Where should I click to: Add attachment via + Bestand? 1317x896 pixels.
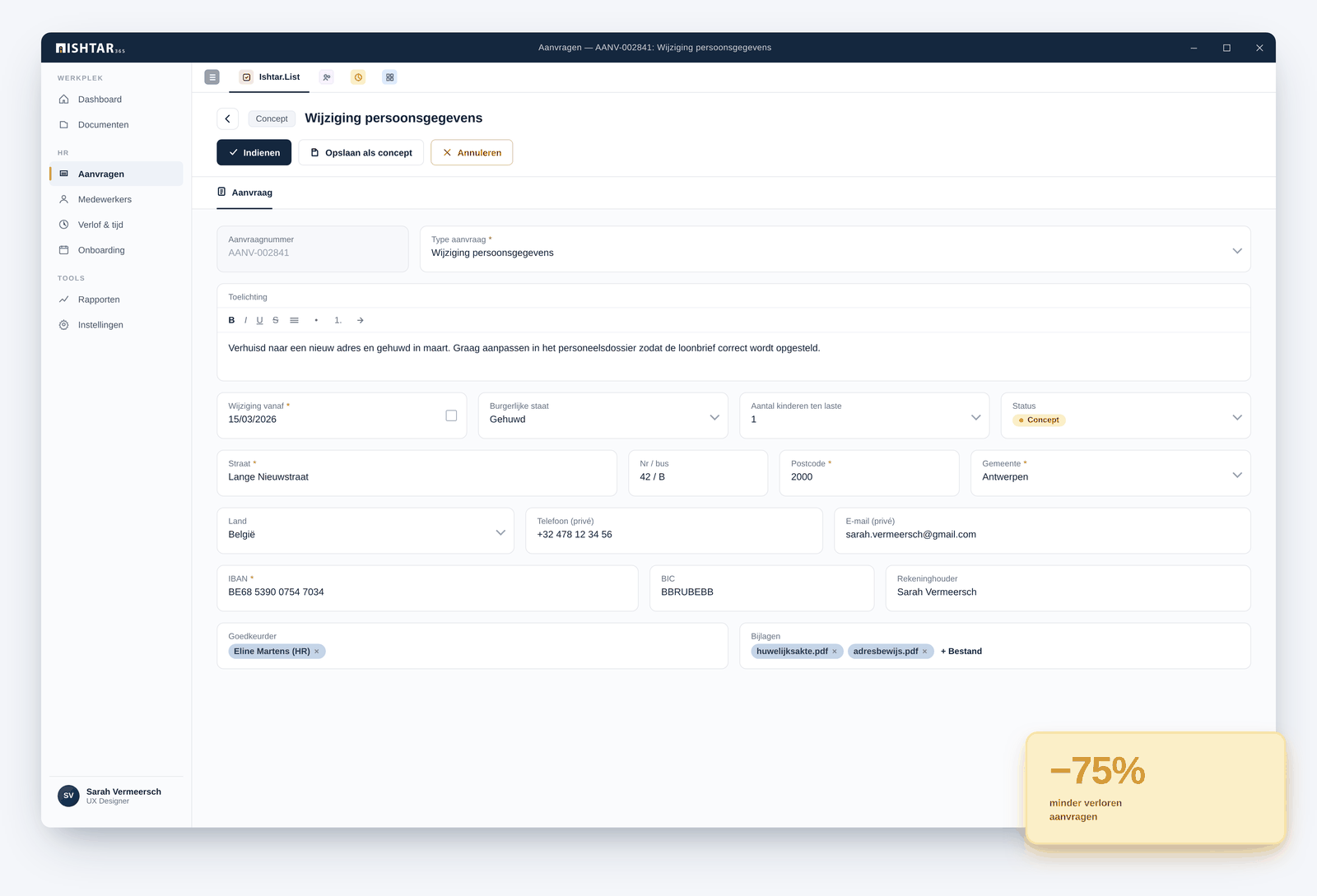click(961, 652)
